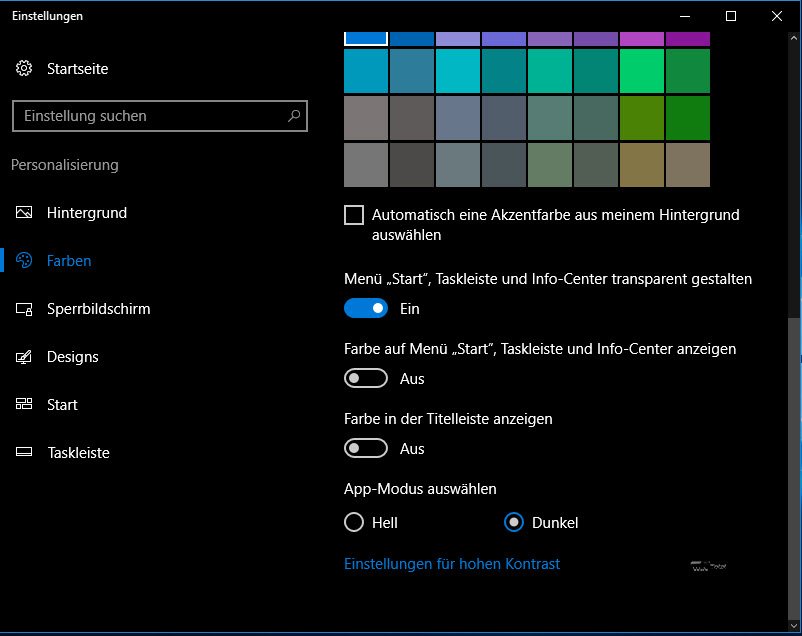Pick the bright green accent color swatch
Image resolution: width=802 pixels, height=636 pixels.
pyautogui.click(x=642, y=71)
